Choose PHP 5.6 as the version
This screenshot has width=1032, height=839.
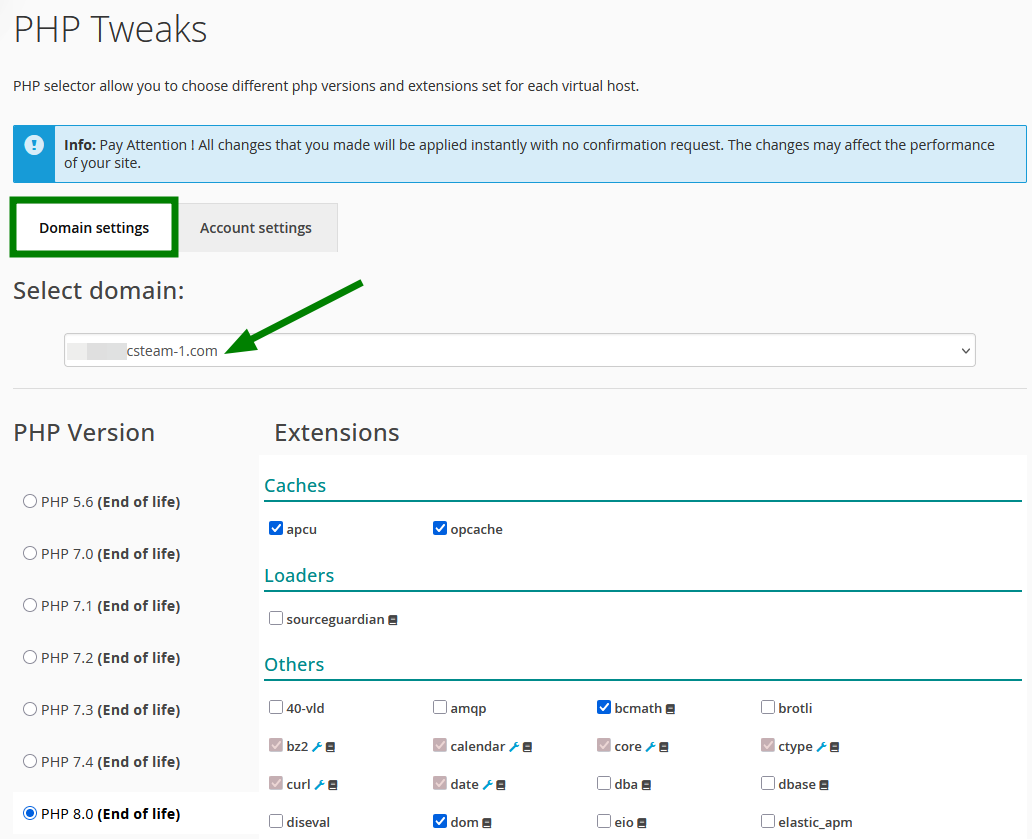pyautogui.click(x=30, y=501)
